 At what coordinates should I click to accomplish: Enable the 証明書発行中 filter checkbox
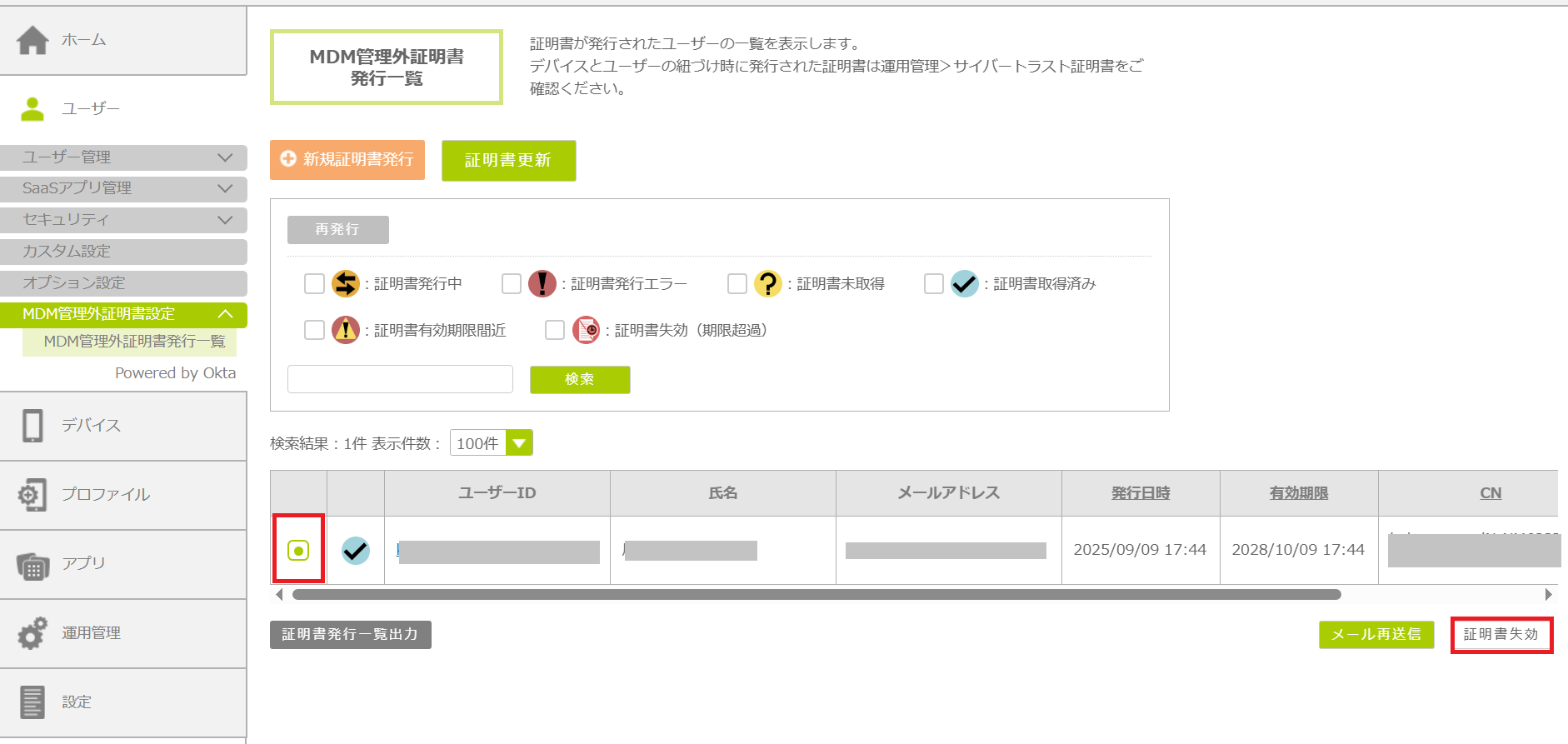point(314,284)
